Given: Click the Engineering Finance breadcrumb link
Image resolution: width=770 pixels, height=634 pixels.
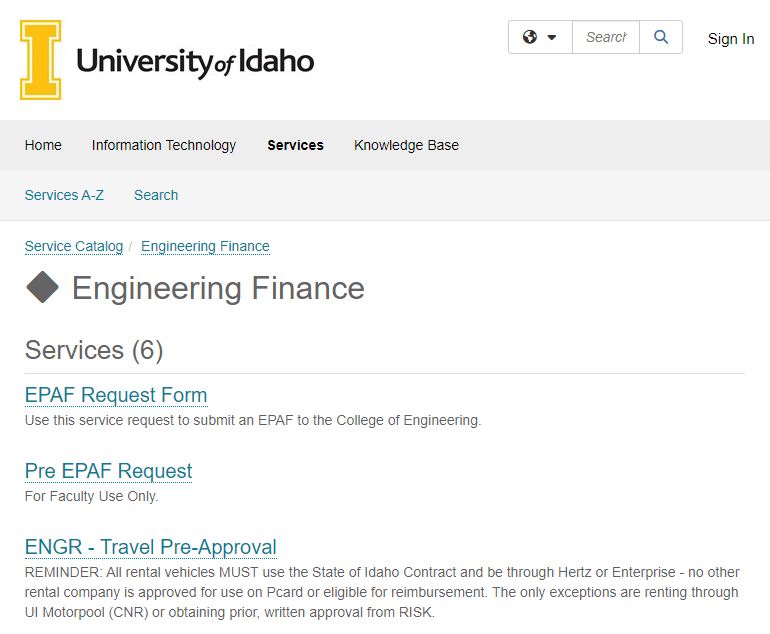Looking at the screenshot, I should [x=205, y=246].
